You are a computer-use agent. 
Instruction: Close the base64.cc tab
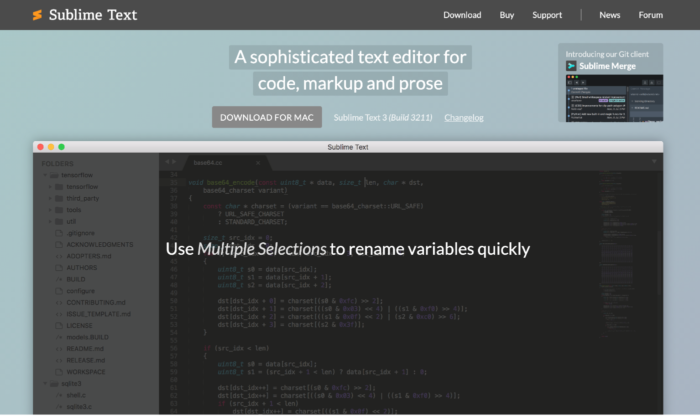pos(258,163)
